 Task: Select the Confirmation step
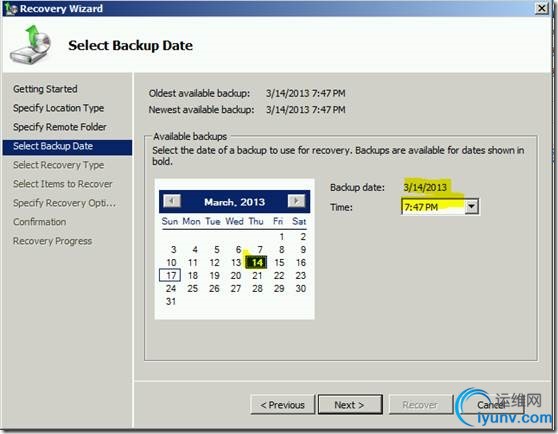tap(40, 222)
